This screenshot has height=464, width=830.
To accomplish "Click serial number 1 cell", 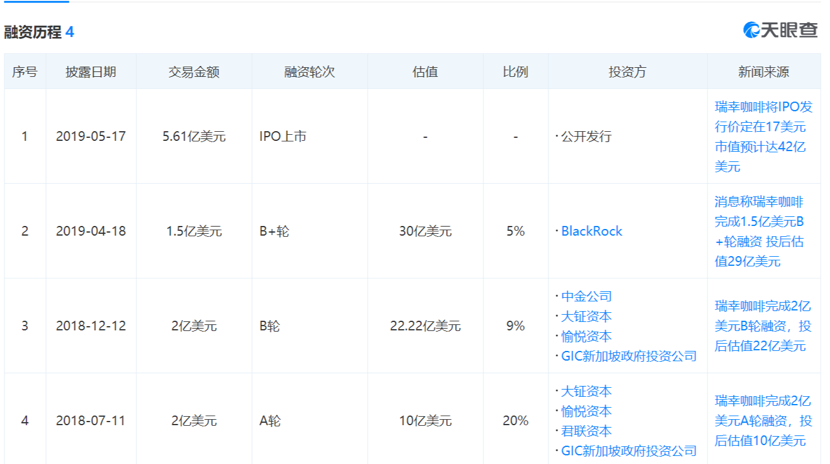I will pos(24,137).
